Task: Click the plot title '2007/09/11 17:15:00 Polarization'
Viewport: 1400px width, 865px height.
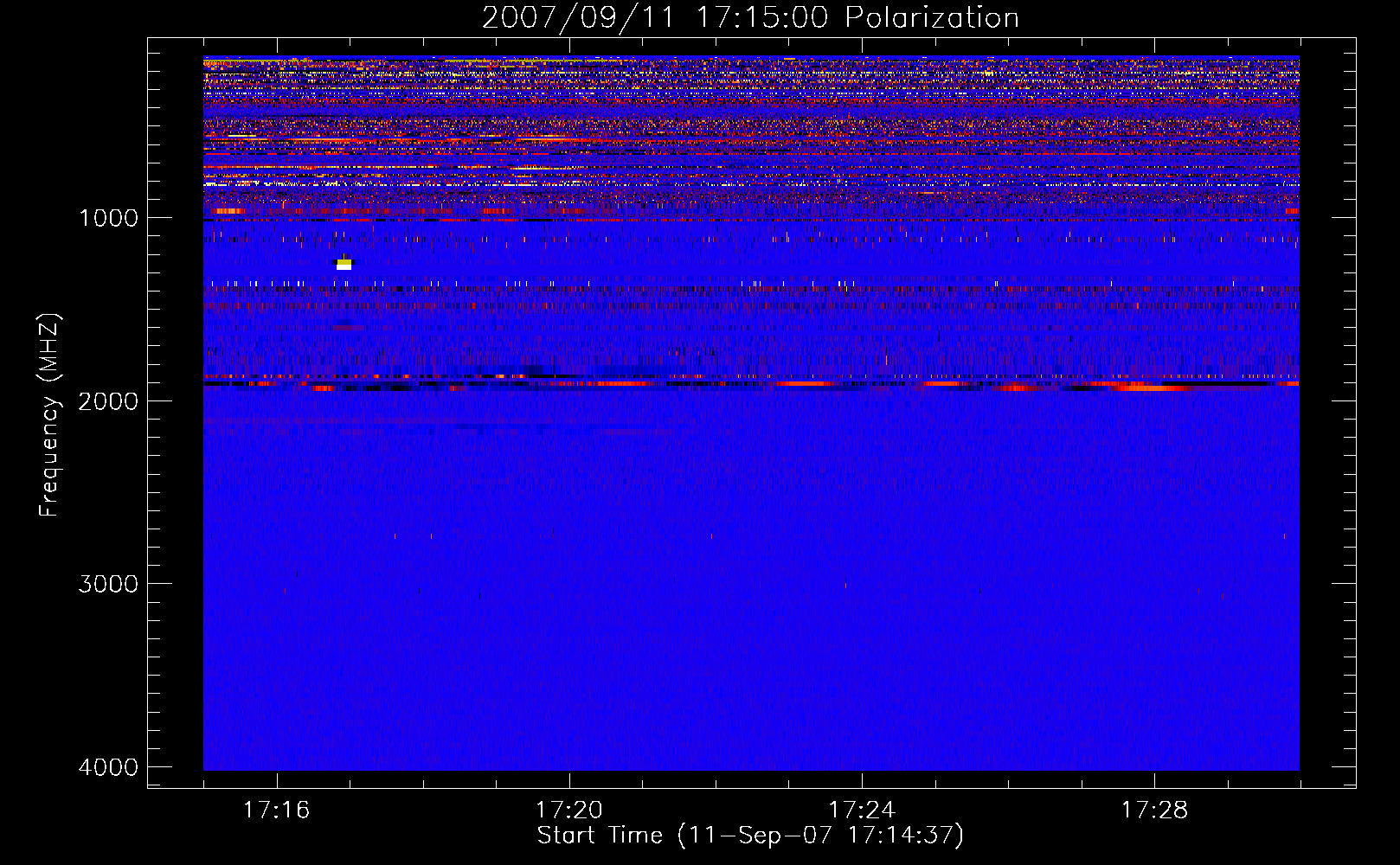Action: tap(750, 17)
